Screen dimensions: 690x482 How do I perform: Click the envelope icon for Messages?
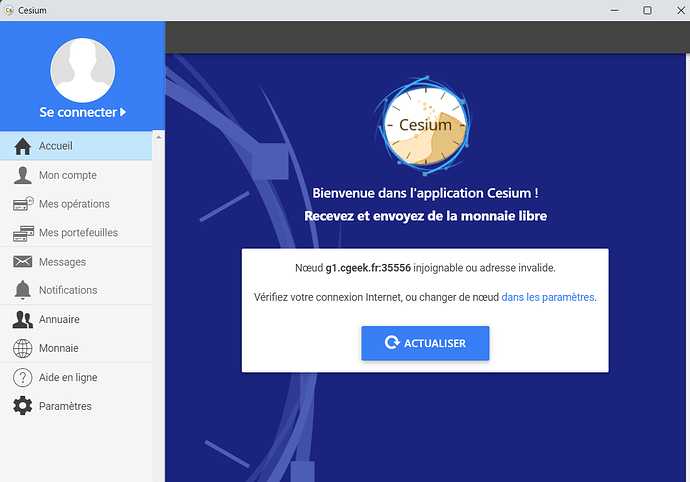(x=22, y=262)
